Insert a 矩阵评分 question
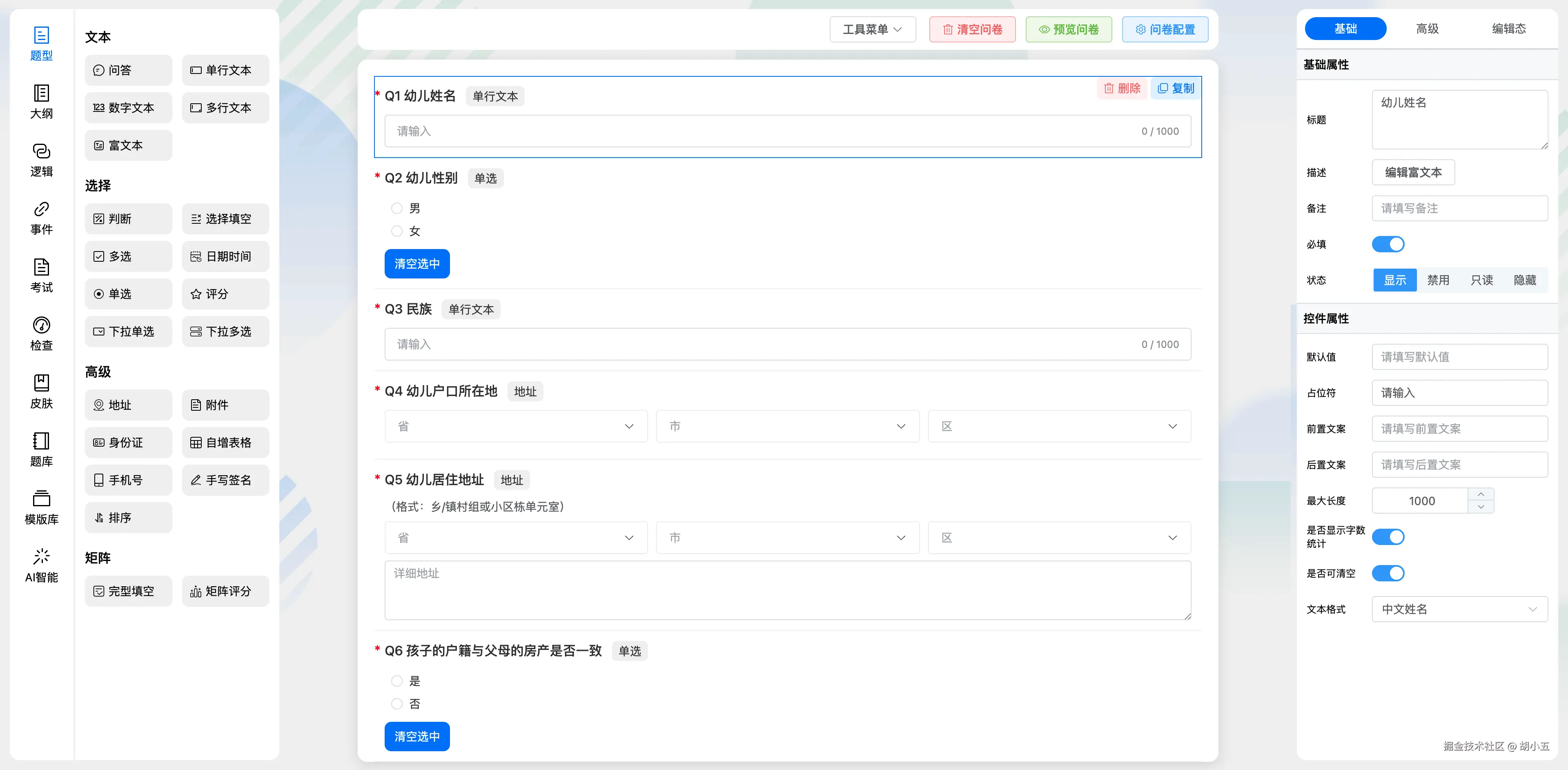 [x=225, y=590]
